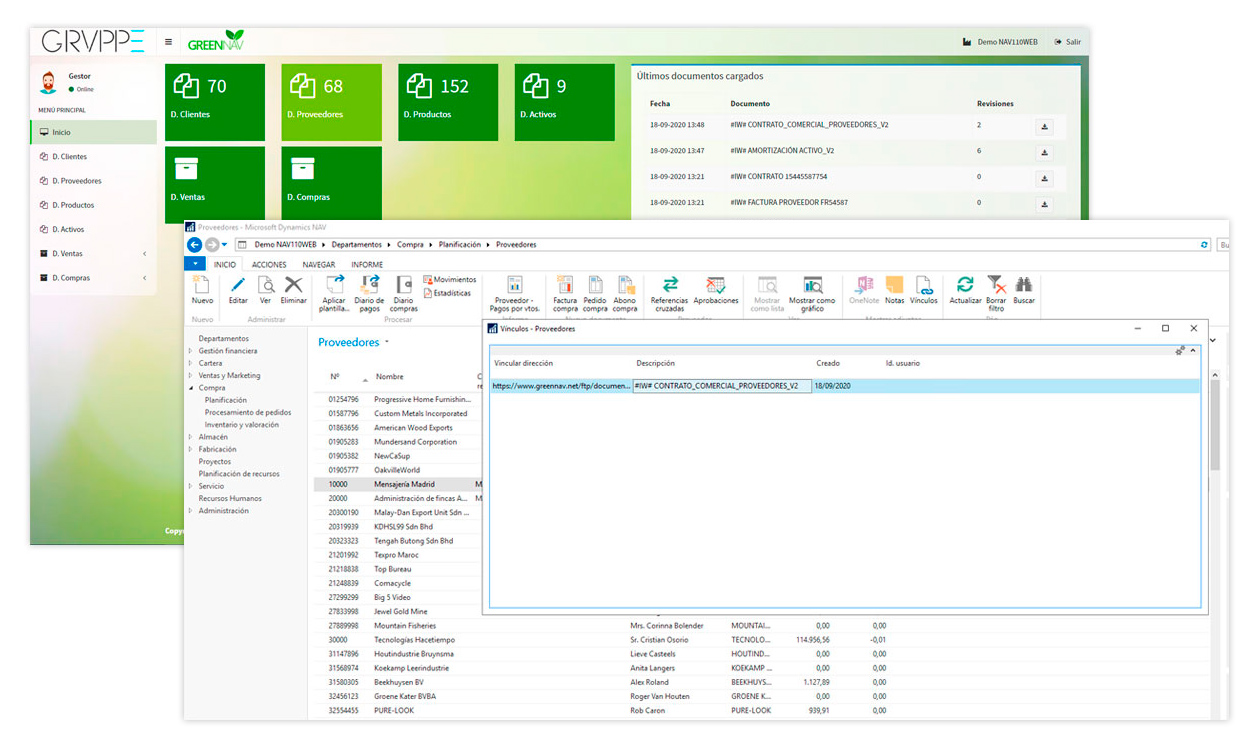Go back with the NAV back arrow
Viewport: 1255px width, 746px height.
point(194,245)
